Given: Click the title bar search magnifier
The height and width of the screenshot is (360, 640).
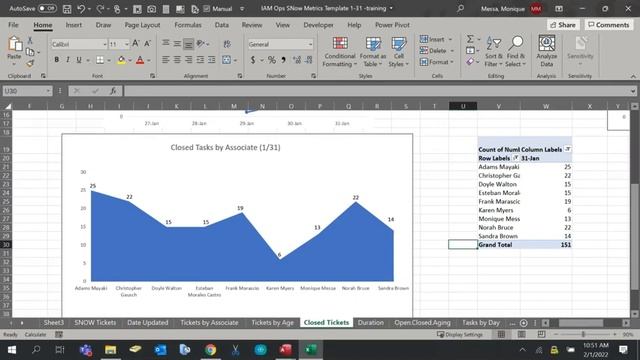Looking at the screenshot, I should [x=460, y=8].
